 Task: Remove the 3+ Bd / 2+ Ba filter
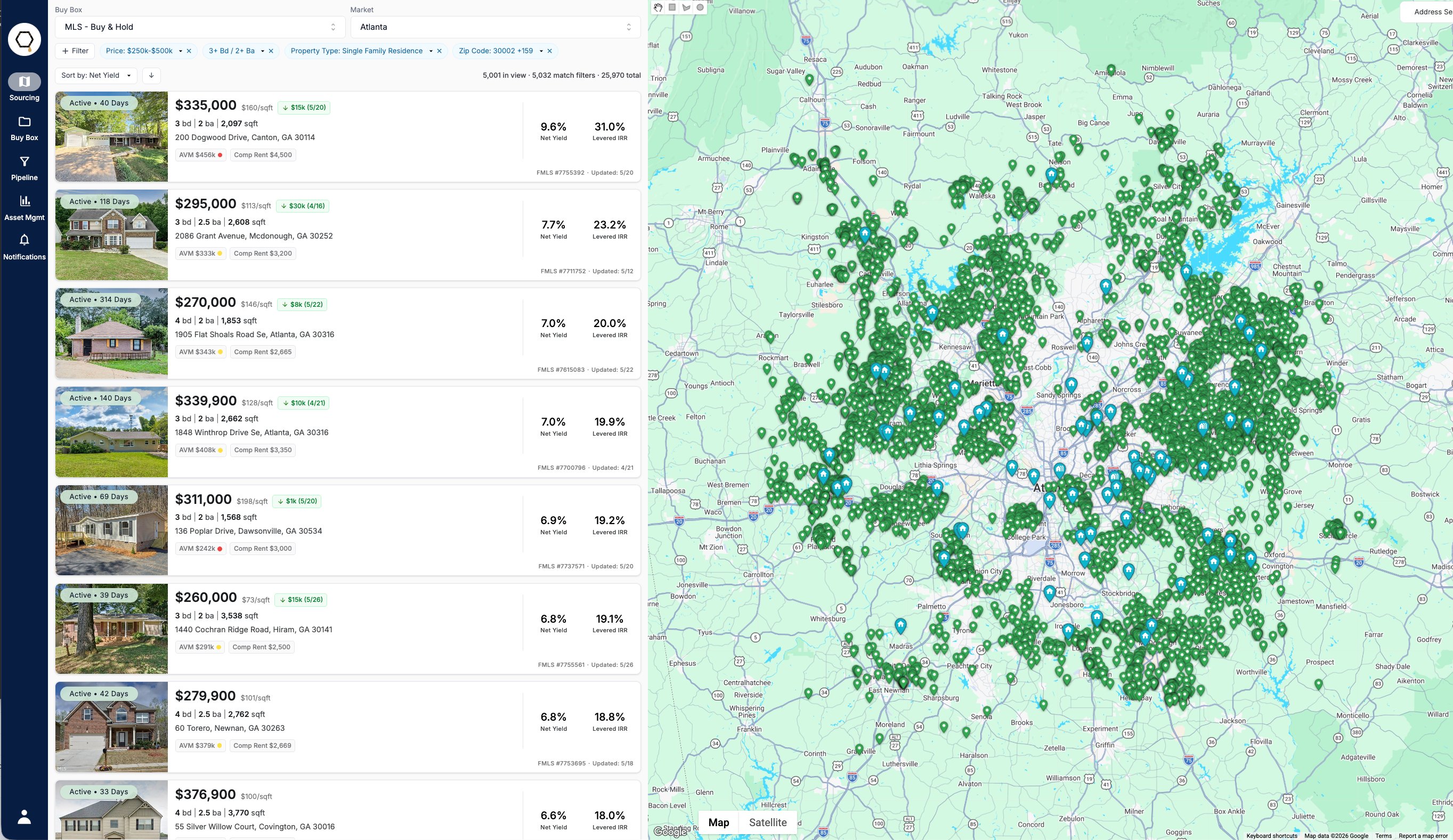click(x=271, y=51)
